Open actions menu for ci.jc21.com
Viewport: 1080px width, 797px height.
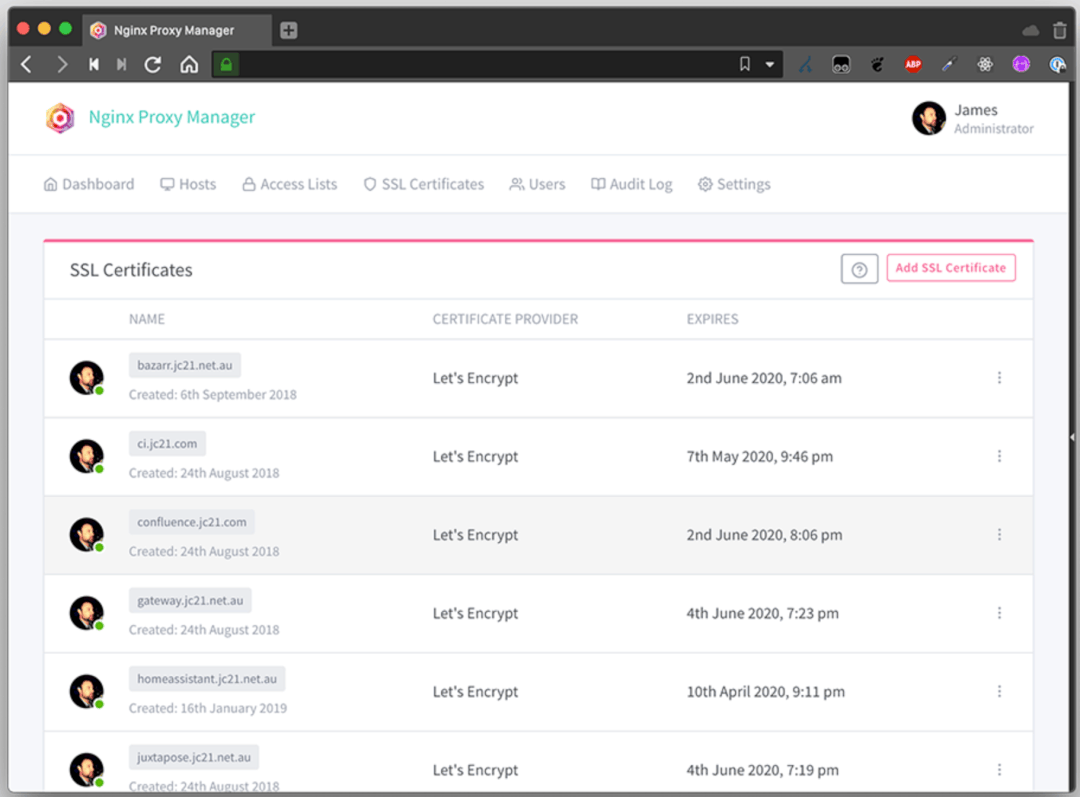coord(999,456)
